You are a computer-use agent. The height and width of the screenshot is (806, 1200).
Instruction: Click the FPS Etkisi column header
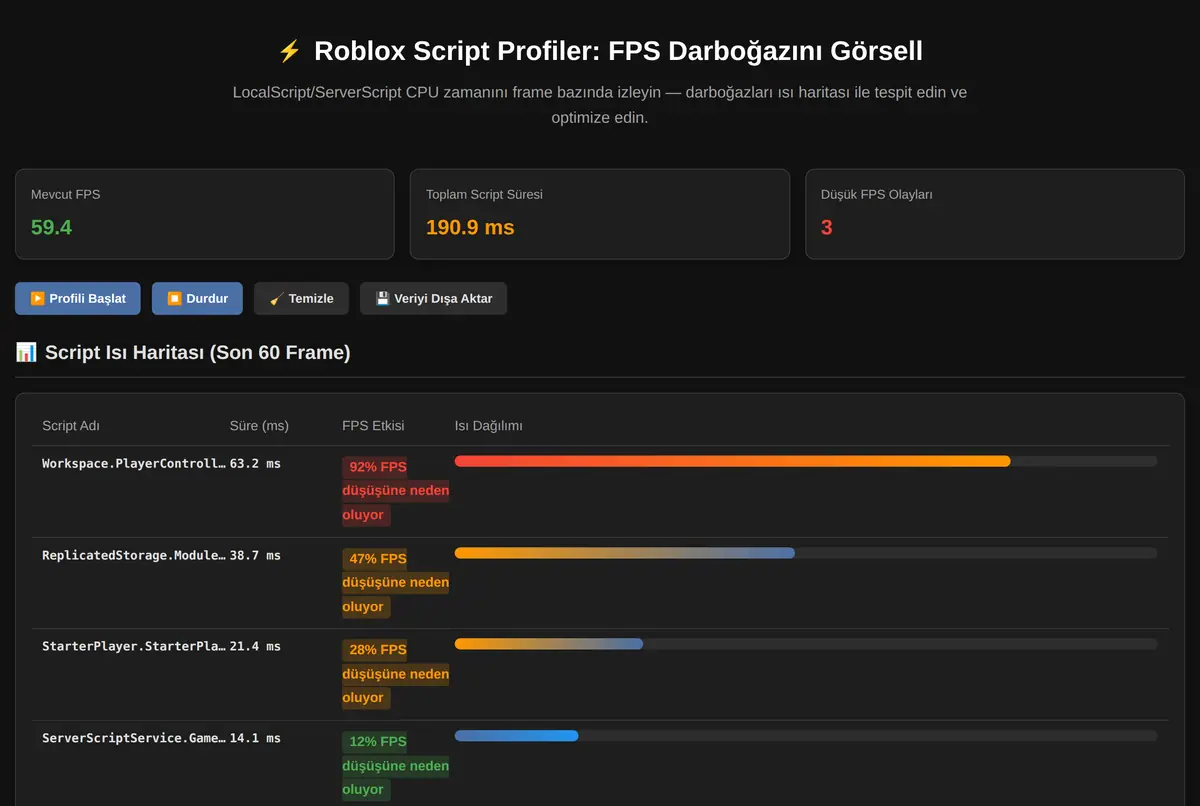(x=373, y=425)
